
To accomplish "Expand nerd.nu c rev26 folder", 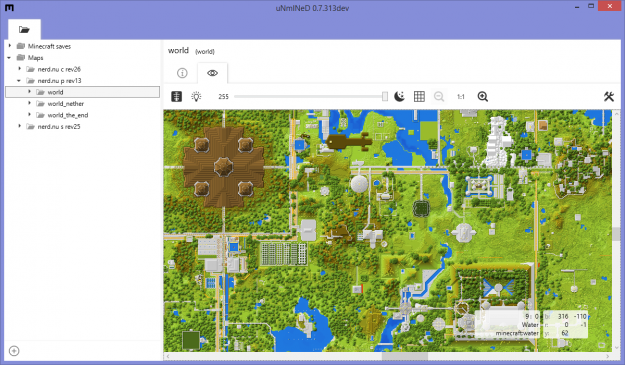I will click(19, 69).
